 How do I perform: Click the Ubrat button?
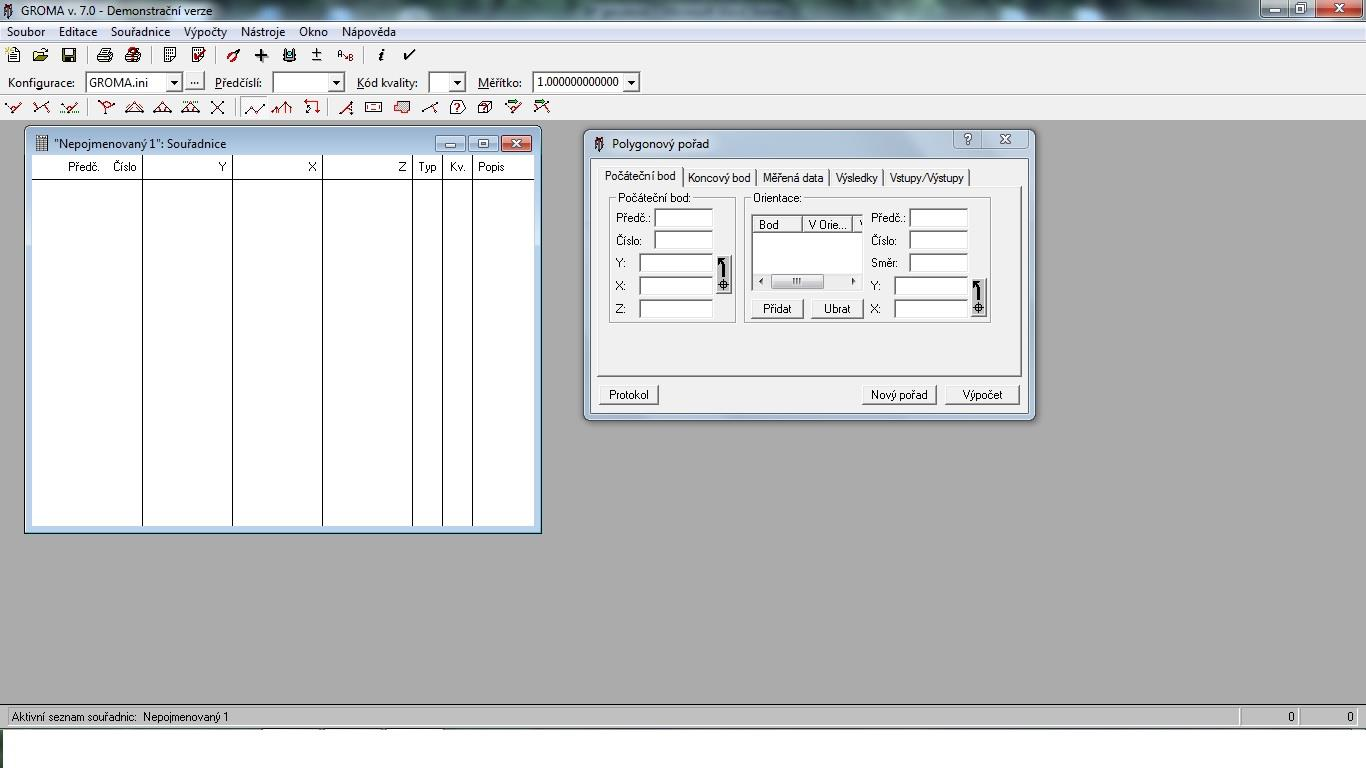837,309
